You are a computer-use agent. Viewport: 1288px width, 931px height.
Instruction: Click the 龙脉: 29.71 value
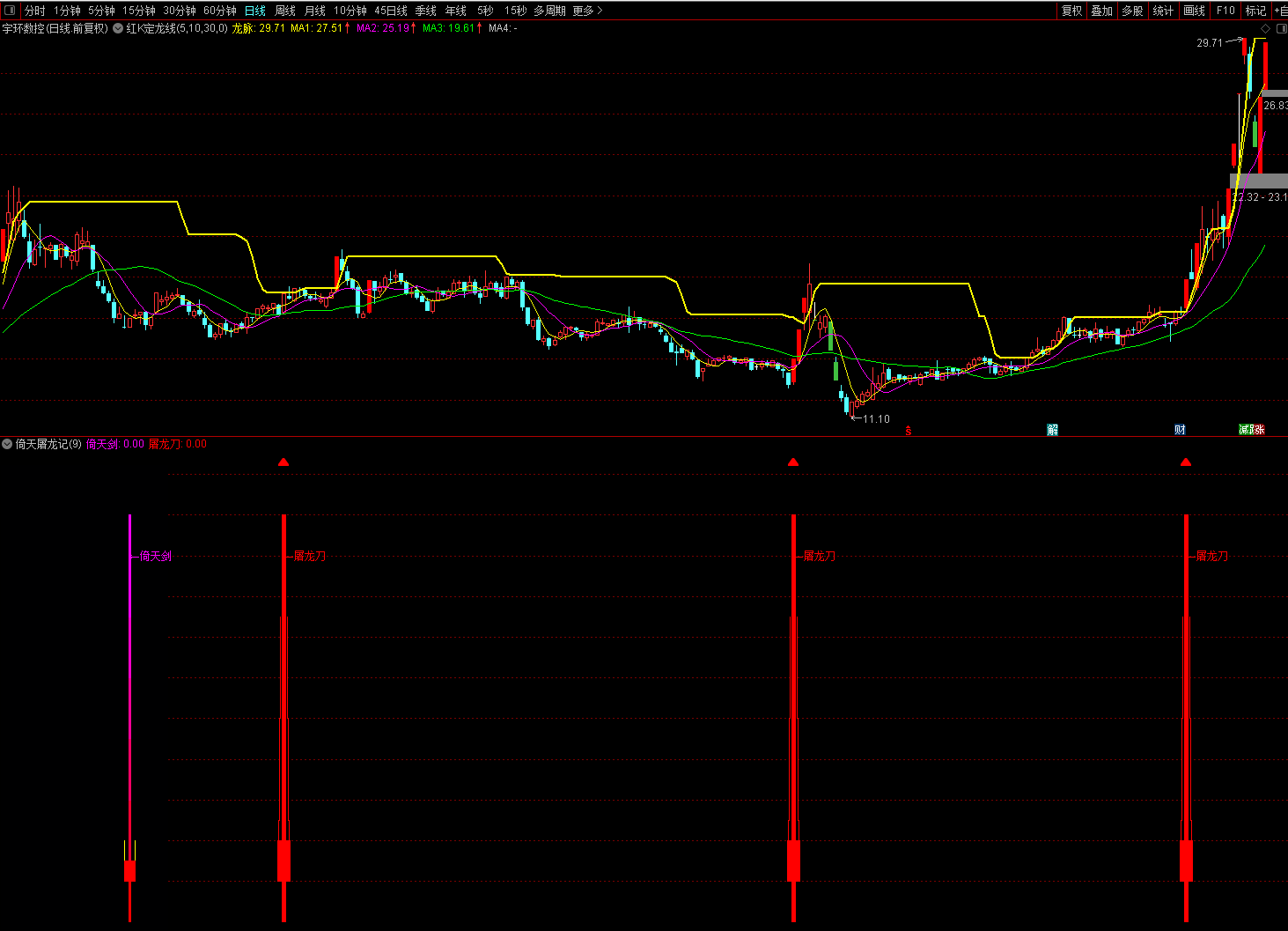(258, 28)
